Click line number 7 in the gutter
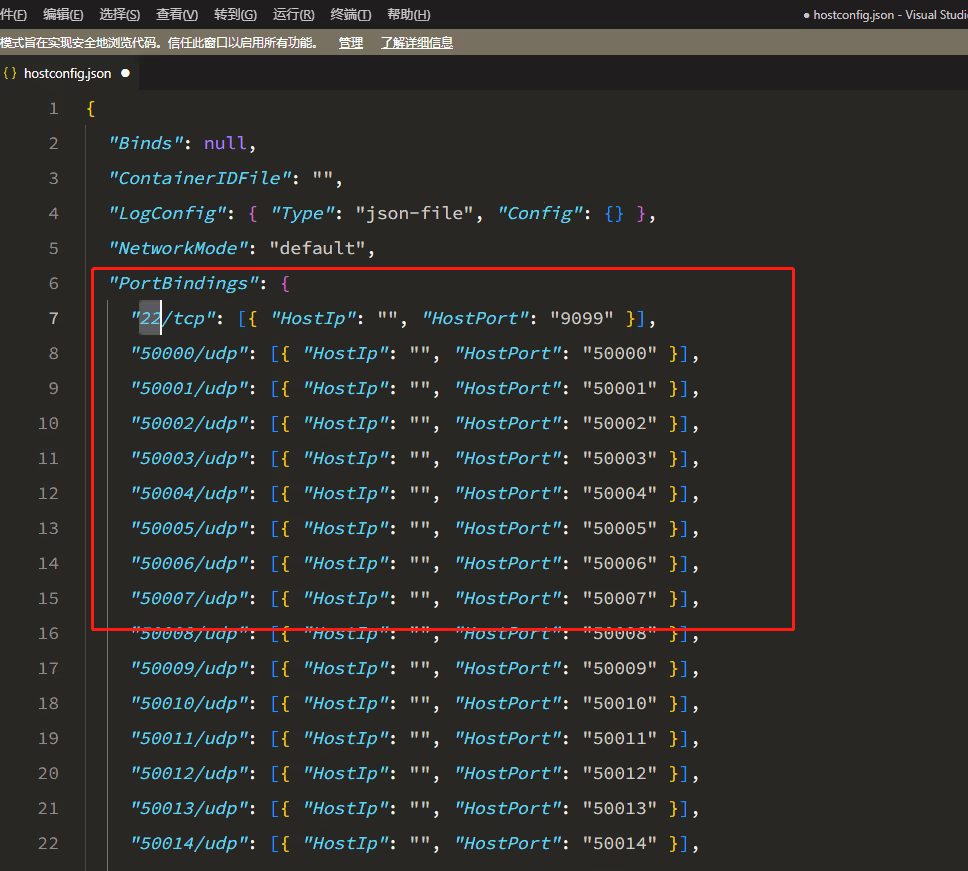The height and width of the screenshot is (871, 968). (x=54, y=319)
